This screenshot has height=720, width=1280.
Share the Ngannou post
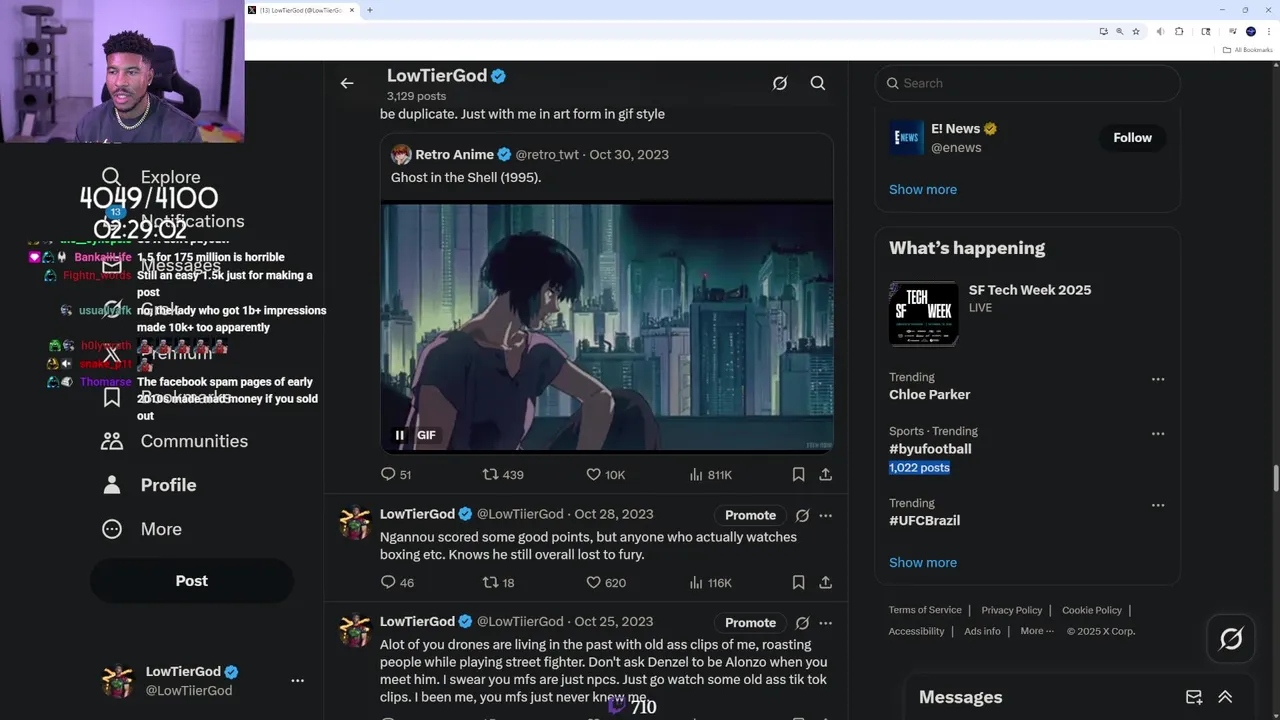pos(826,582)
